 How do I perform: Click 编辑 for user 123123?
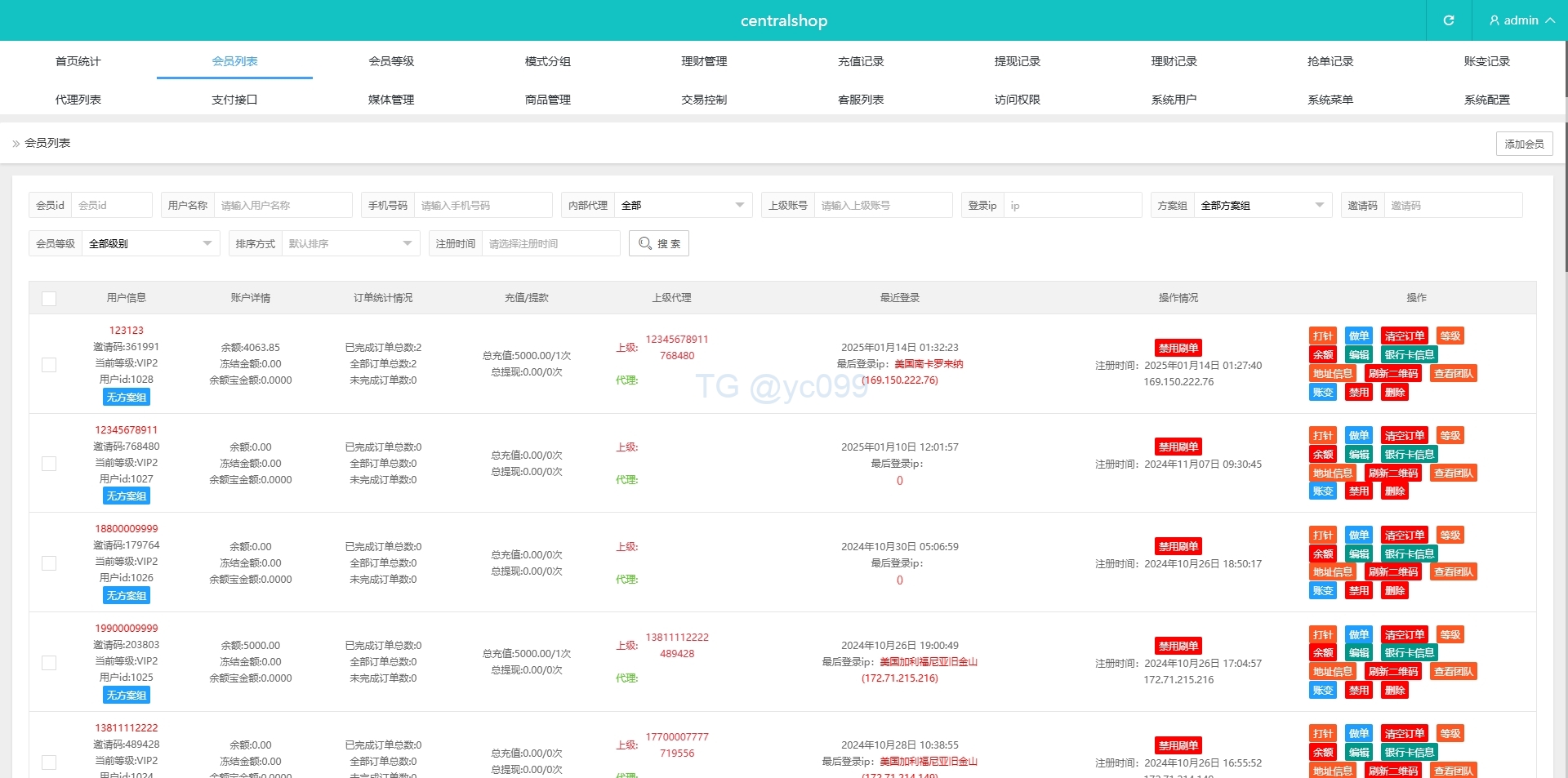[1359, 355]
